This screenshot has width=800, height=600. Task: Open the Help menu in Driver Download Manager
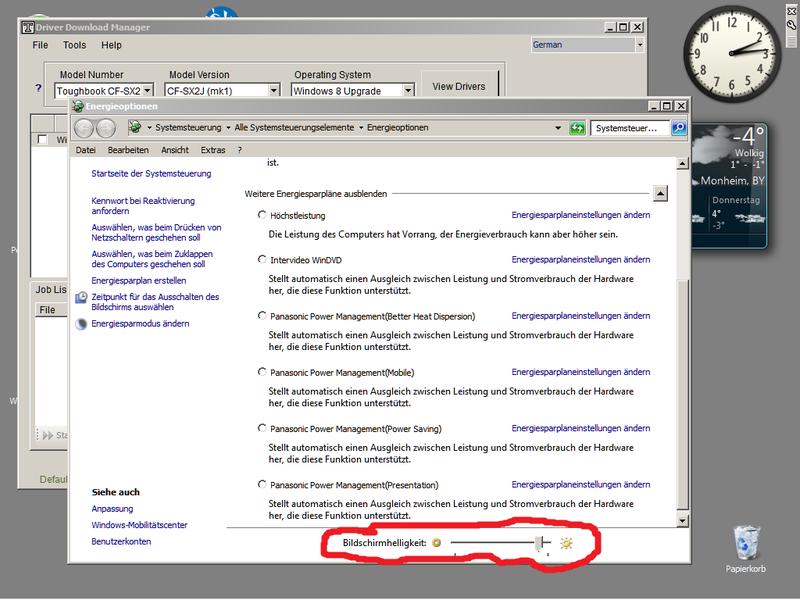pos(111,45)
